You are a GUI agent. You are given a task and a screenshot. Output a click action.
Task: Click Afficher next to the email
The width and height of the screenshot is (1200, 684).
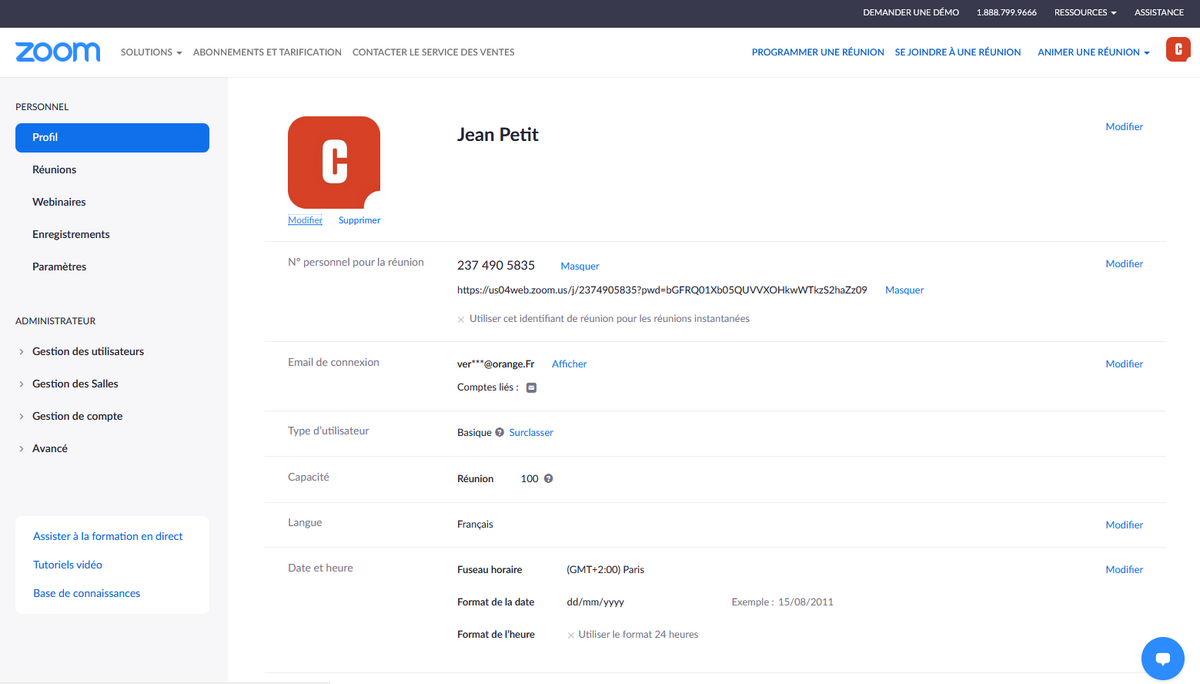tap(569, 364)
